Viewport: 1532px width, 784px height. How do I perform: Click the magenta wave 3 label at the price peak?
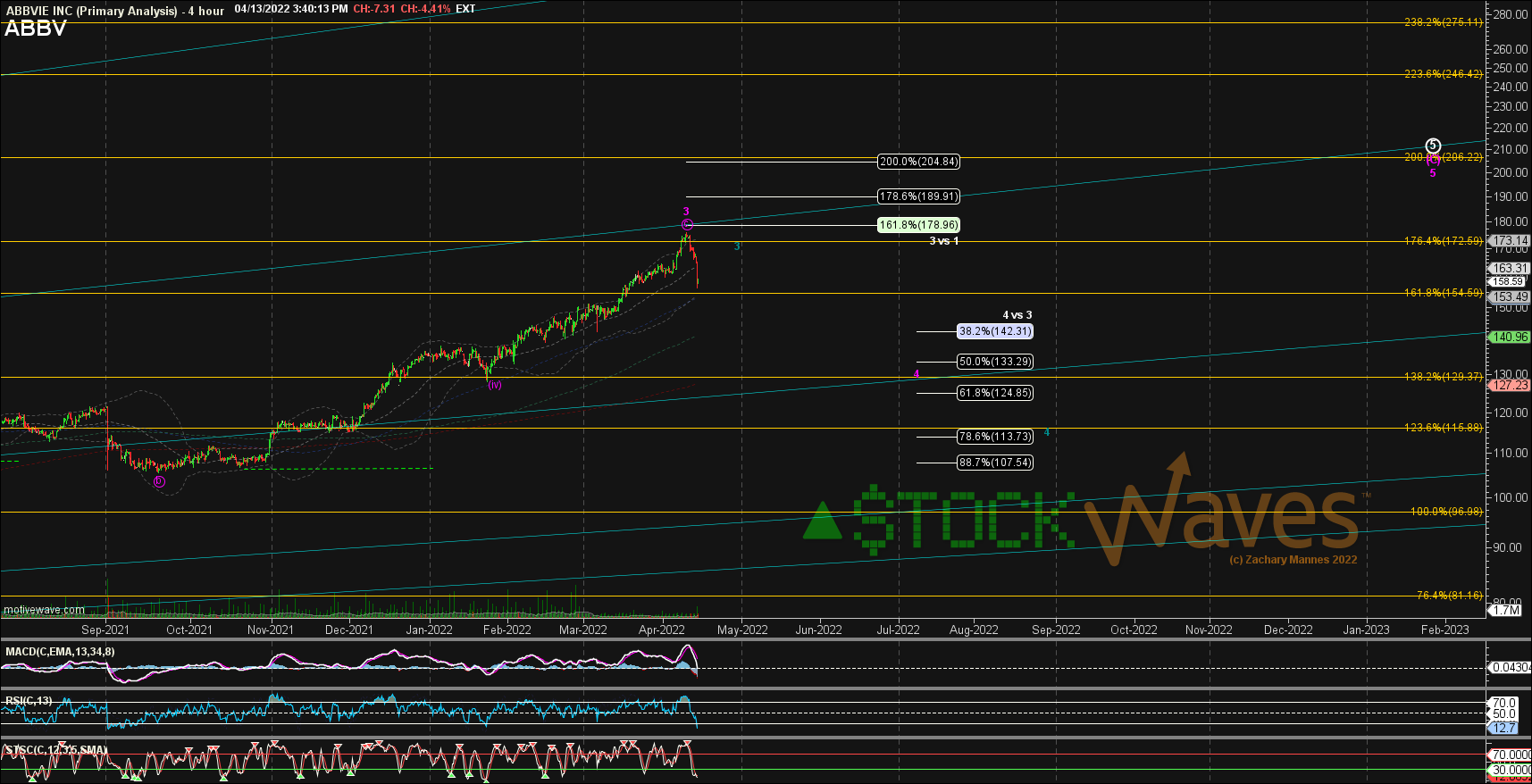686,212
